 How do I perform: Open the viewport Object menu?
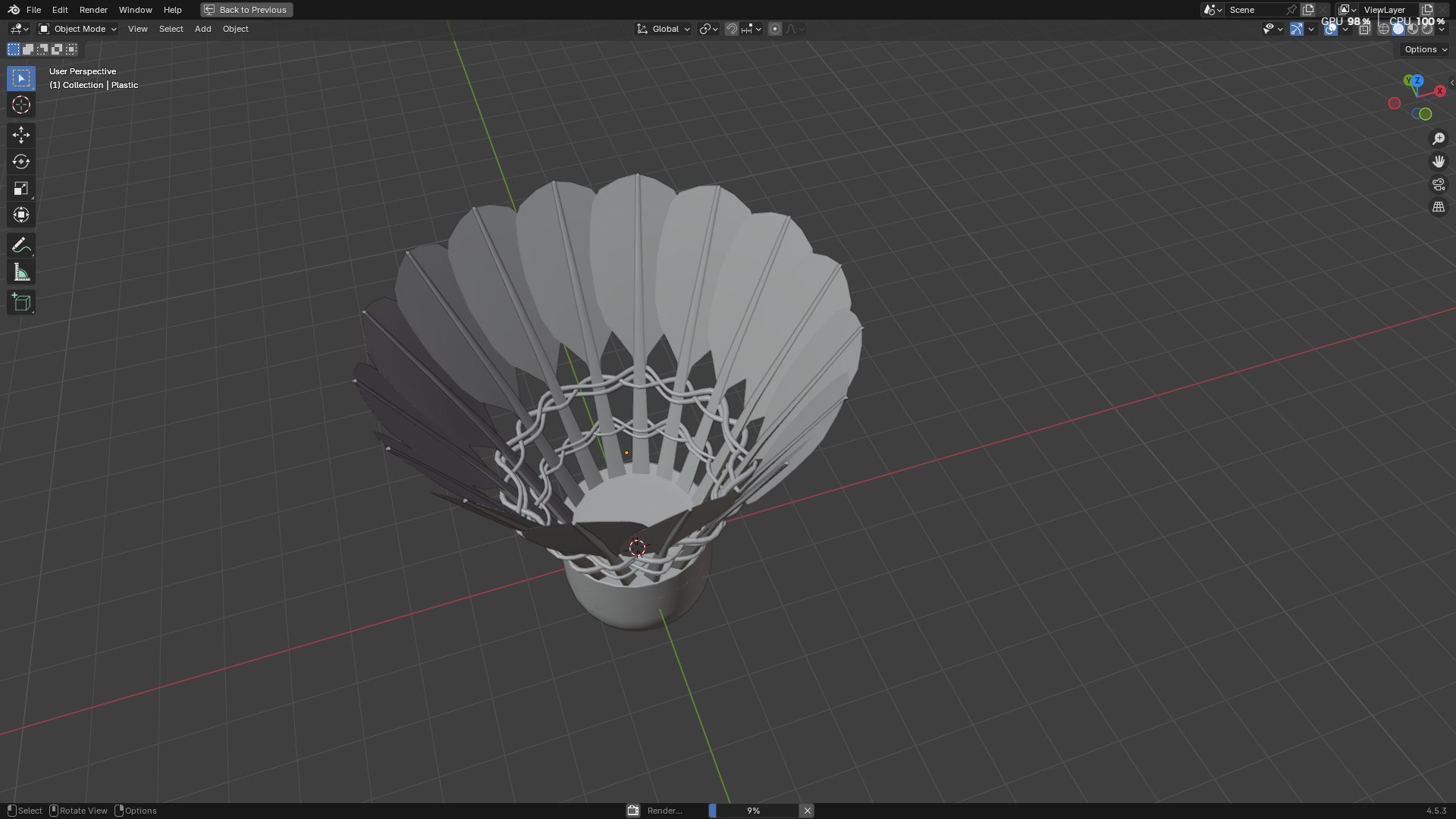[x=236, y=29]
